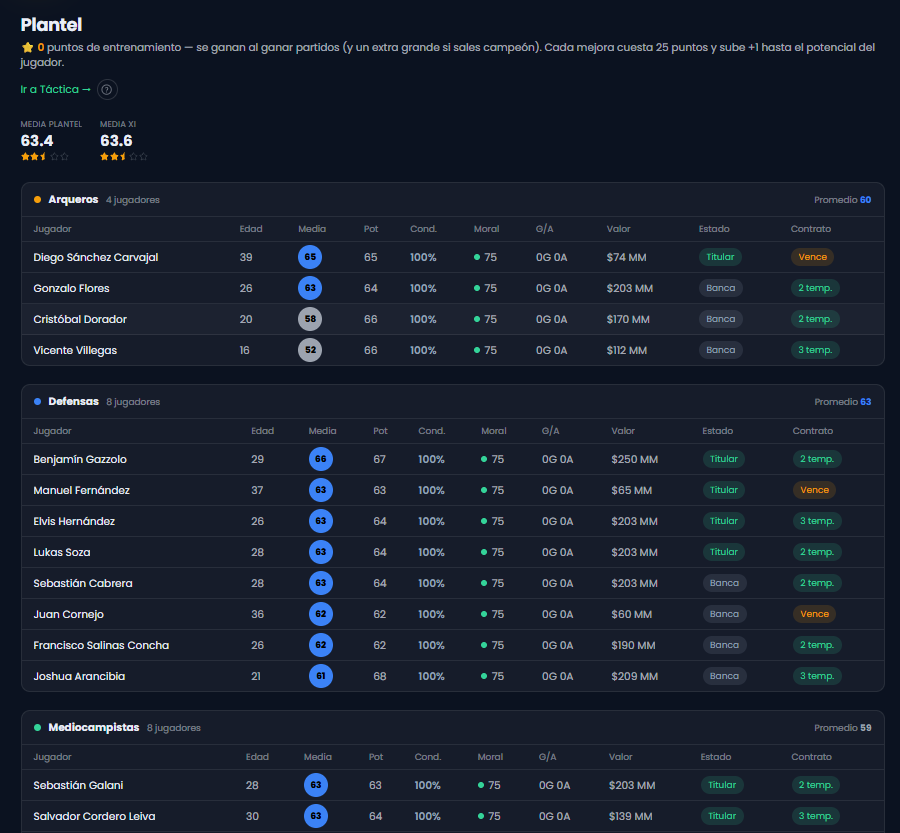The width and height of the screenshot is (900, 833).
Task: Click the $250 MM value for Benjamín Gazzolo
Action: [634, 459]
